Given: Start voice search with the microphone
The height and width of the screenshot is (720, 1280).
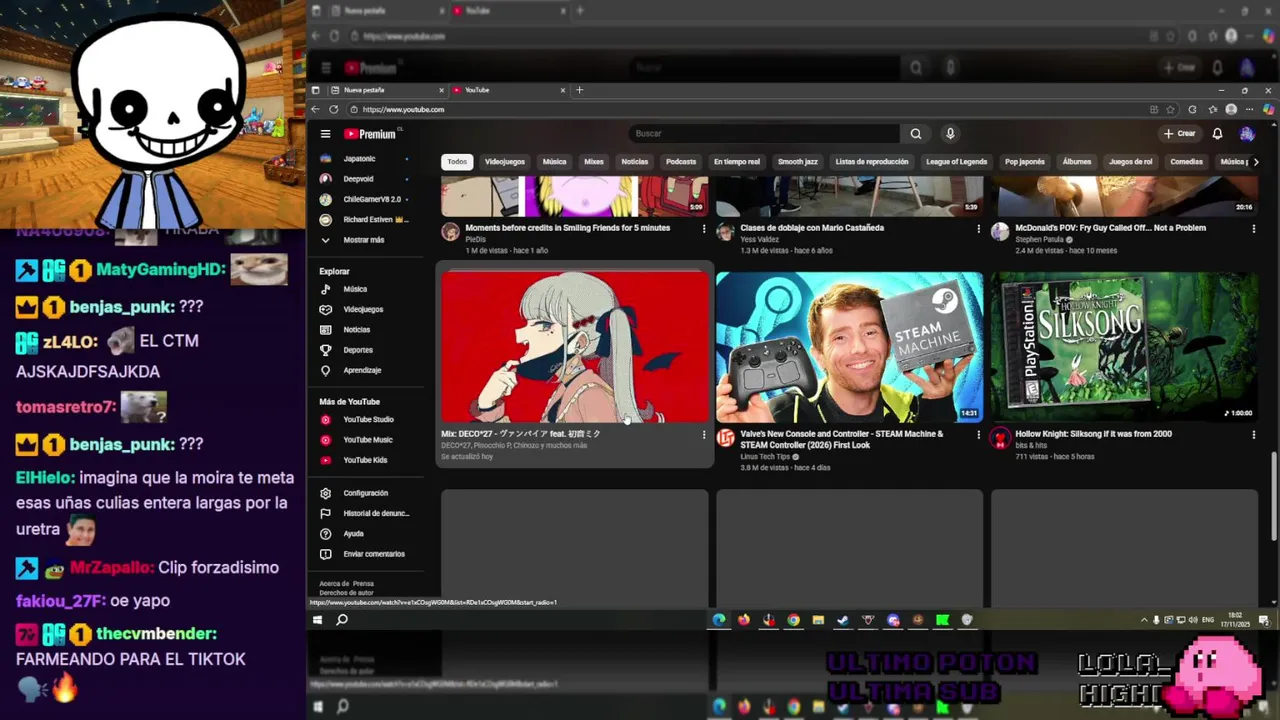Looking at the screenshot, I should 950,134.
